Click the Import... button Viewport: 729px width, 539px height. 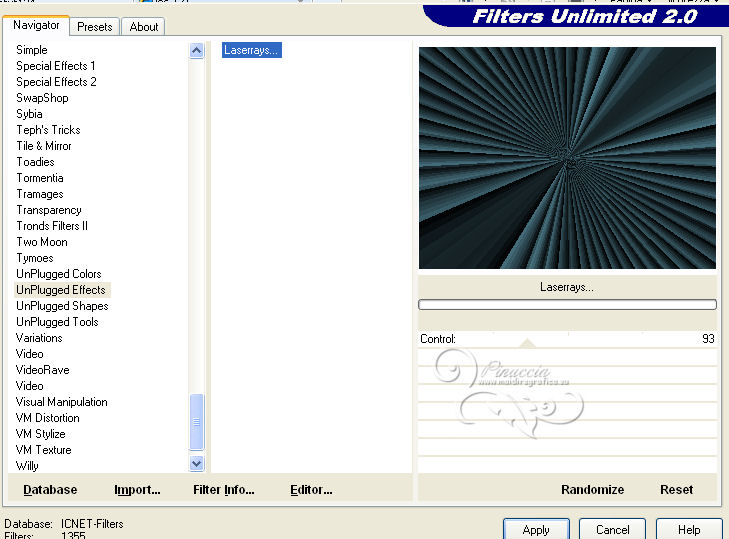pos(137,490)
